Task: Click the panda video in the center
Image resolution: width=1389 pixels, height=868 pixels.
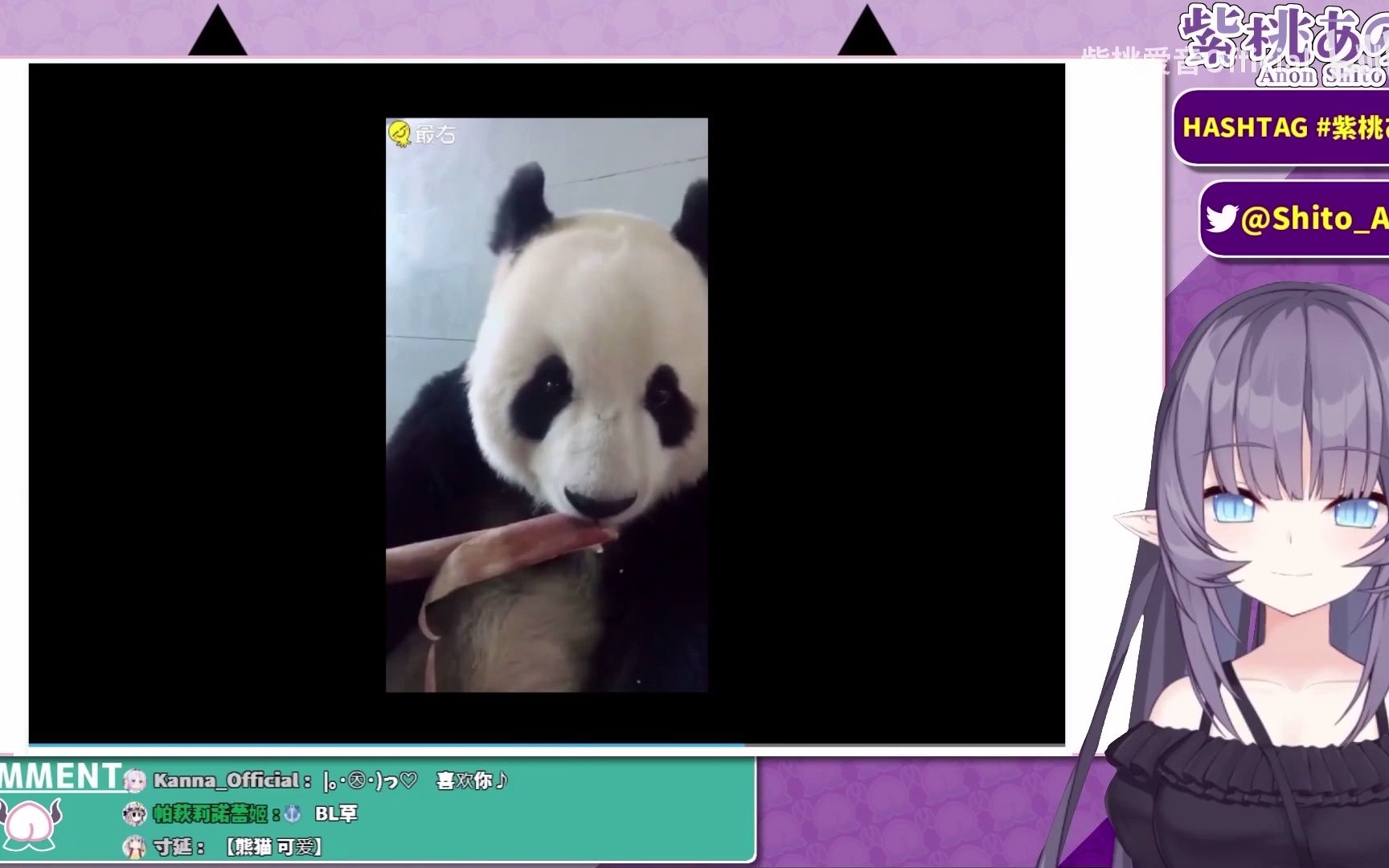Action: tap(547, 404)
